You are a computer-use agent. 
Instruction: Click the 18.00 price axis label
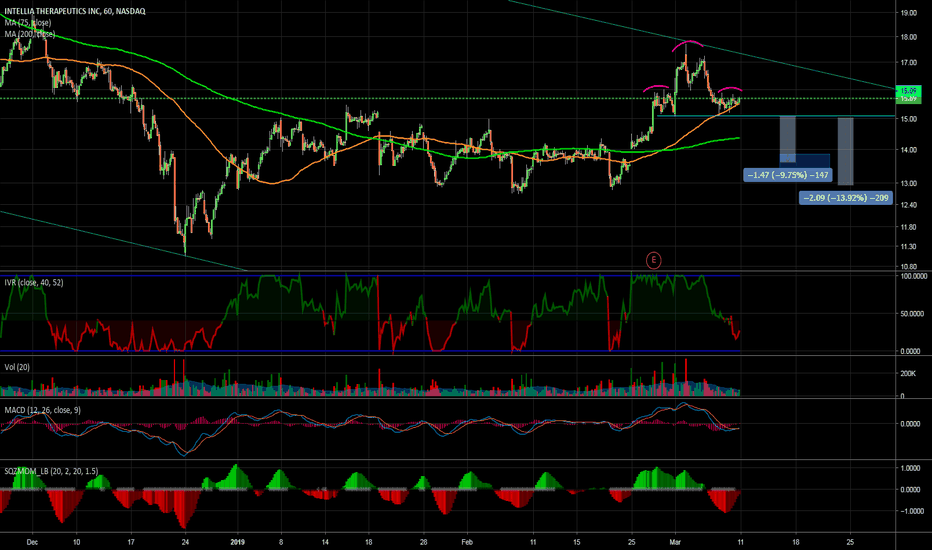[908, 37]
